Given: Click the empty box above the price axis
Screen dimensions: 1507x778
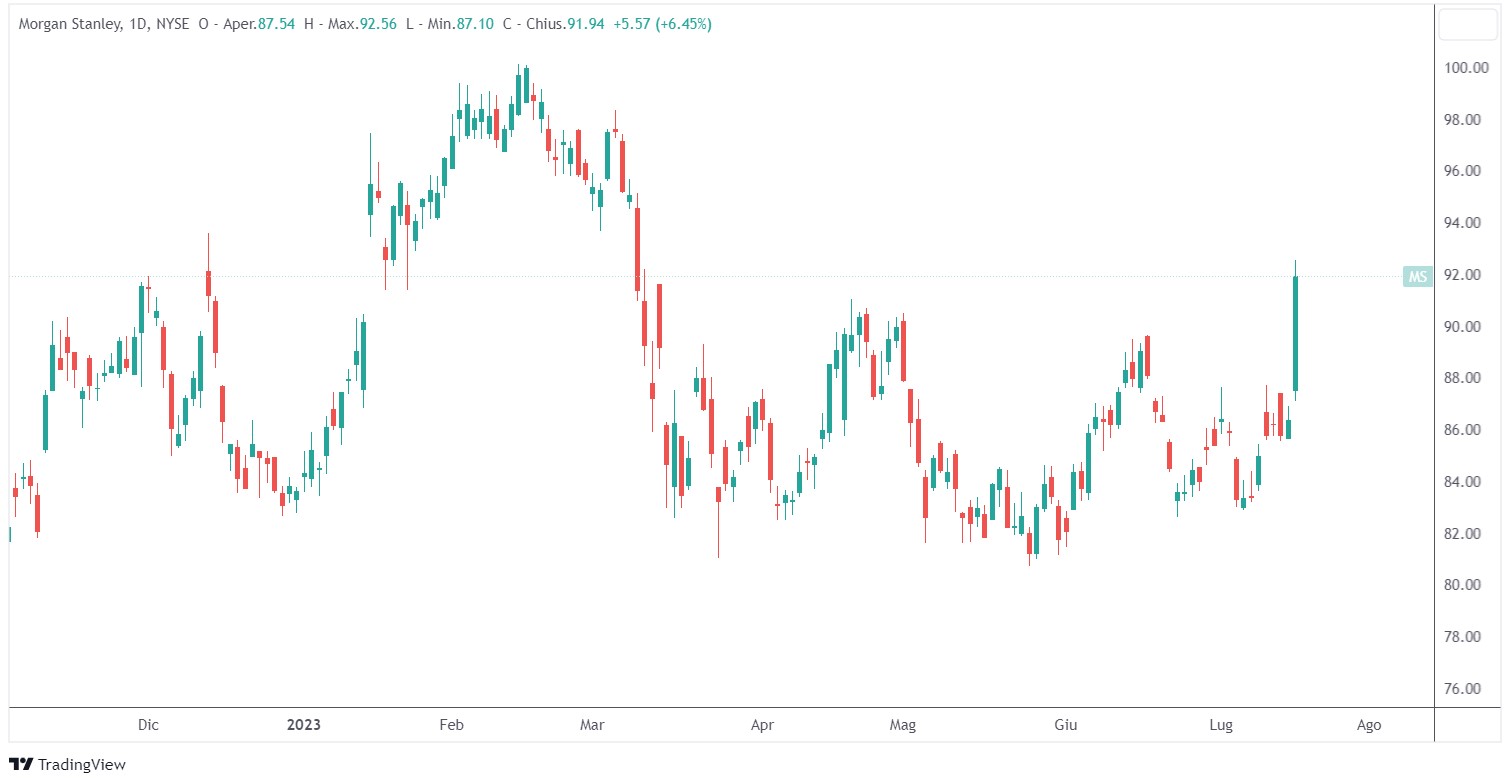Looking at the screenshot, I should 1467,24.
